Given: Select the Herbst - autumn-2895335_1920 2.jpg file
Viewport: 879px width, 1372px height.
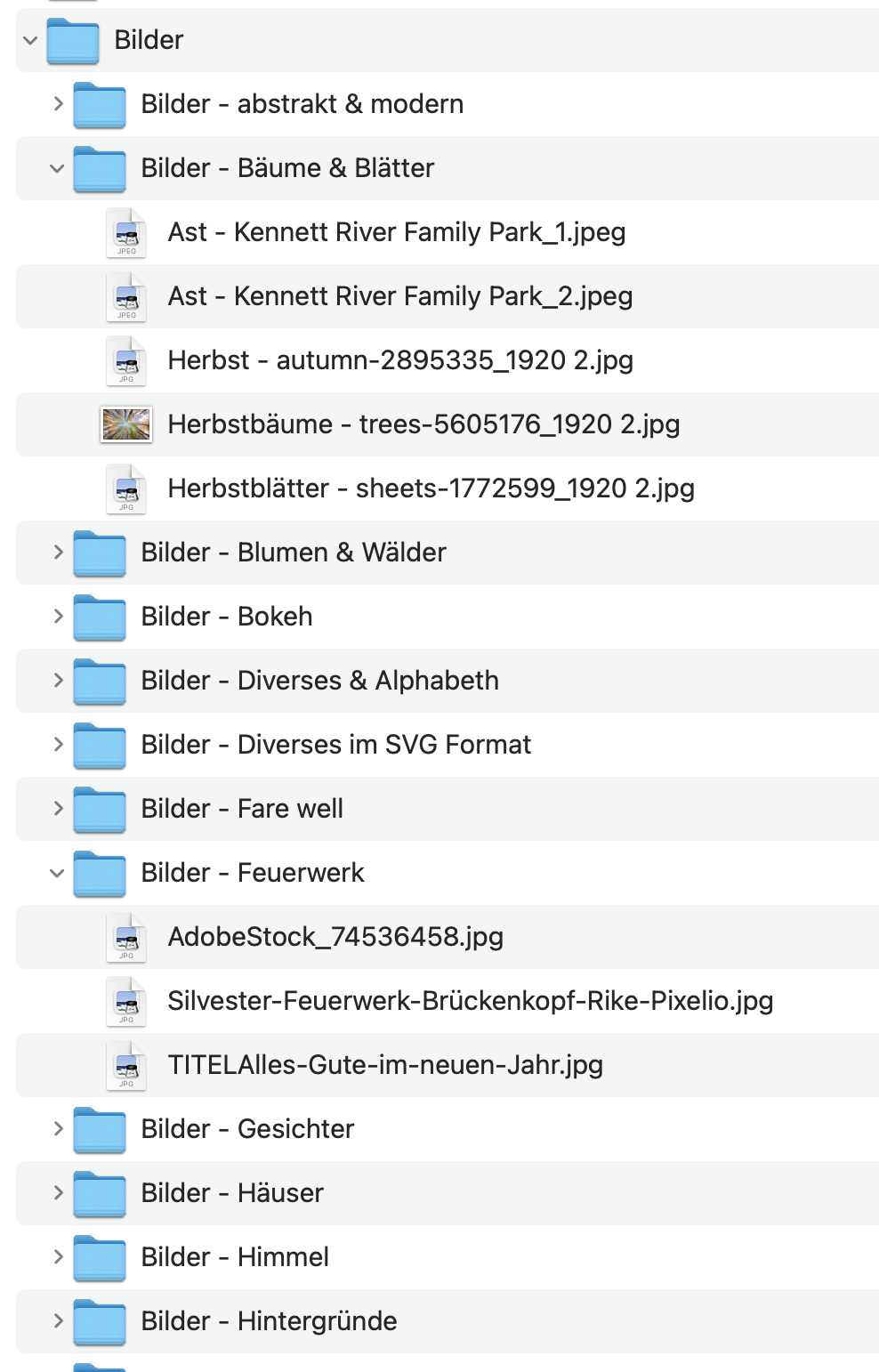Looking at the screenshot, I should coord(400,360).
